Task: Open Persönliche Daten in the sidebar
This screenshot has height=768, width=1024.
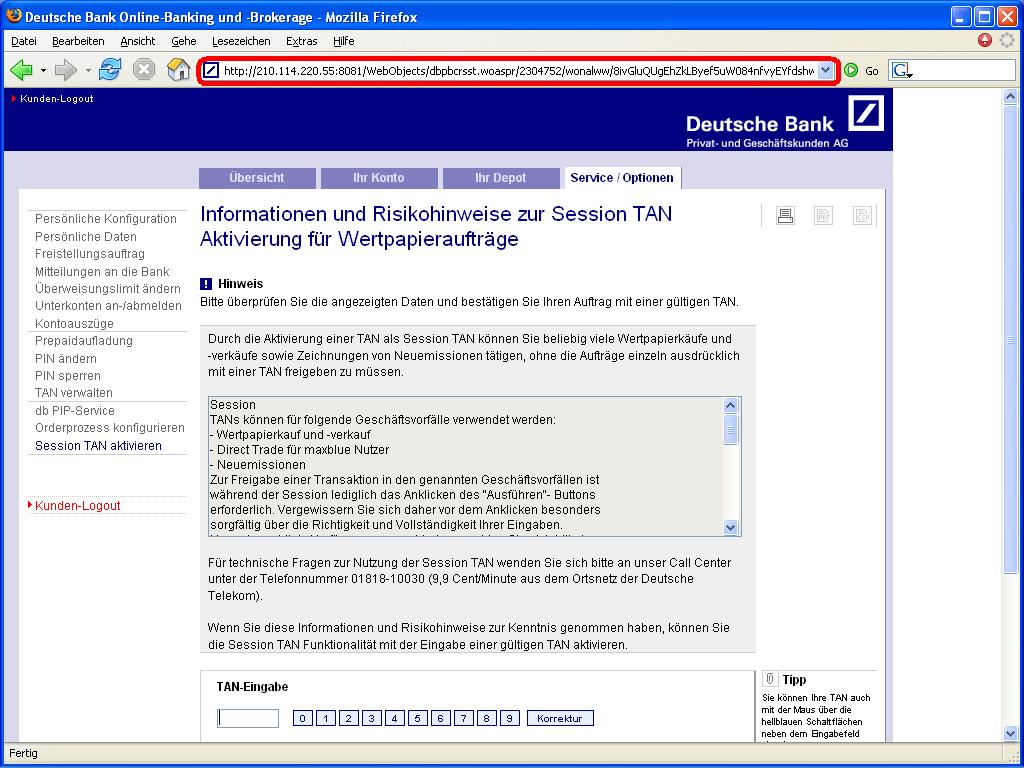Action: click(86, 236)
